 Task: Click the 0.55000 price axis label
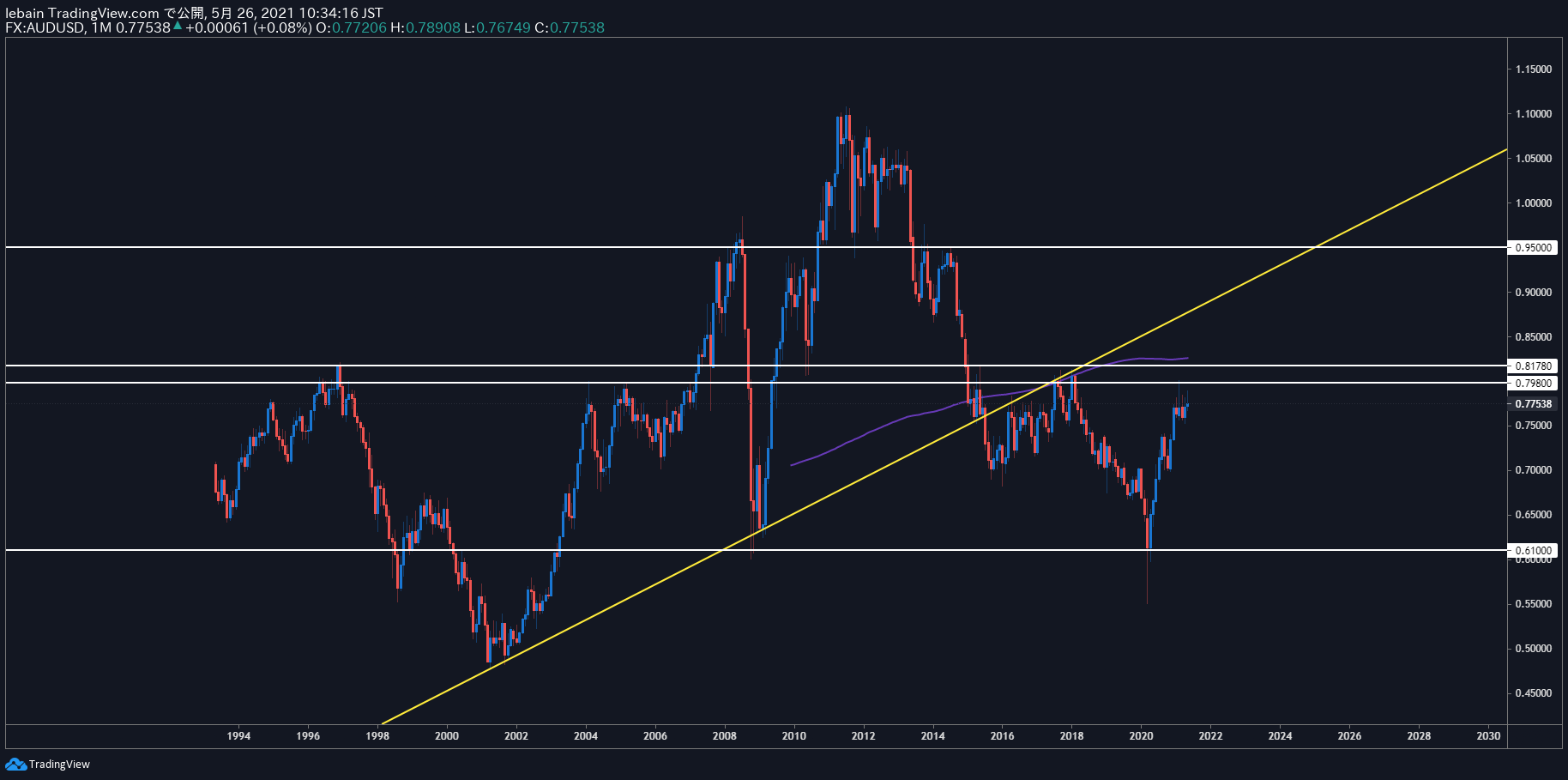(x=1533, y=604)
